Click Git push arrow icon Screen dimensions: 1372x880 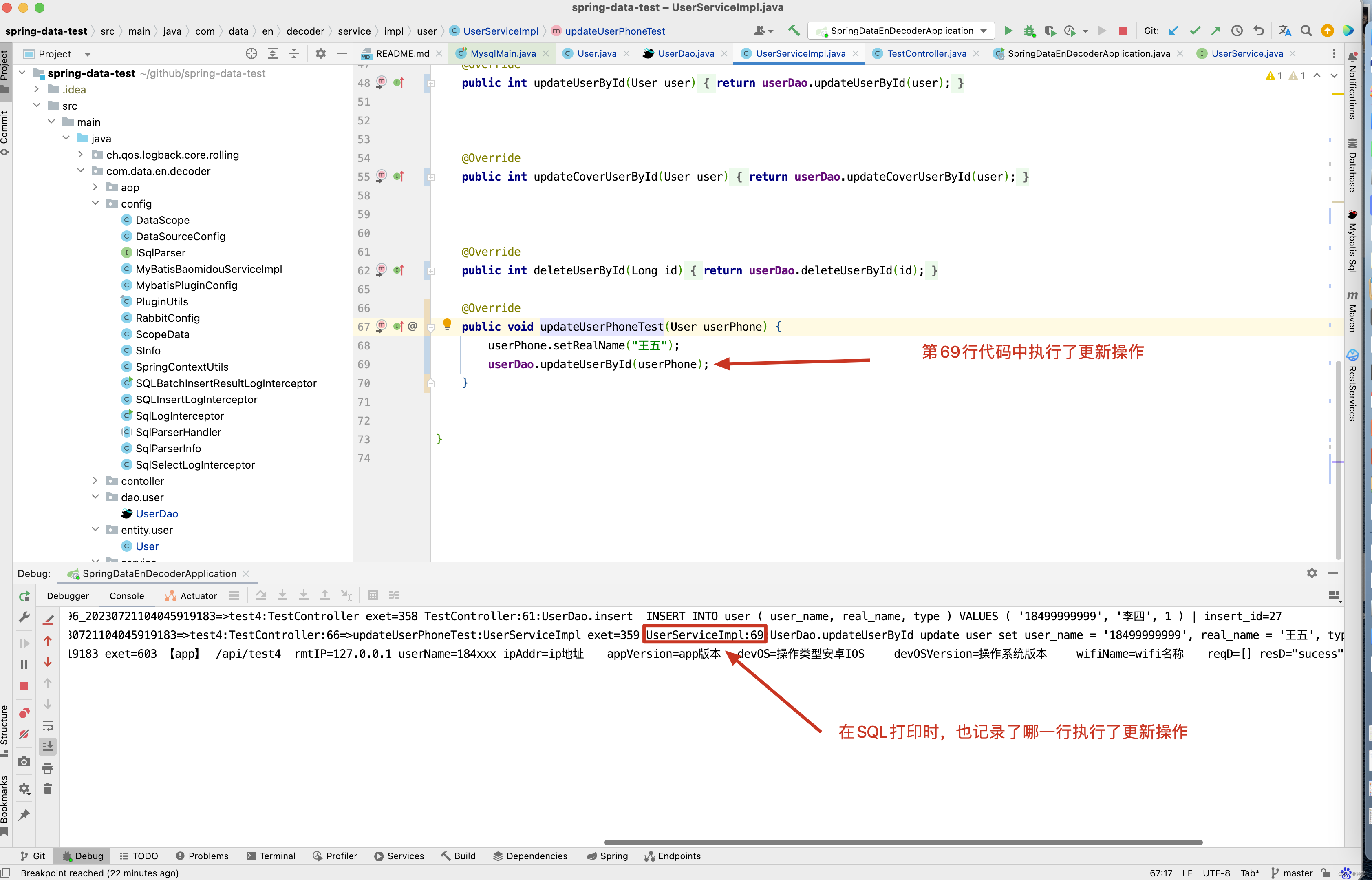(1215, 31)
